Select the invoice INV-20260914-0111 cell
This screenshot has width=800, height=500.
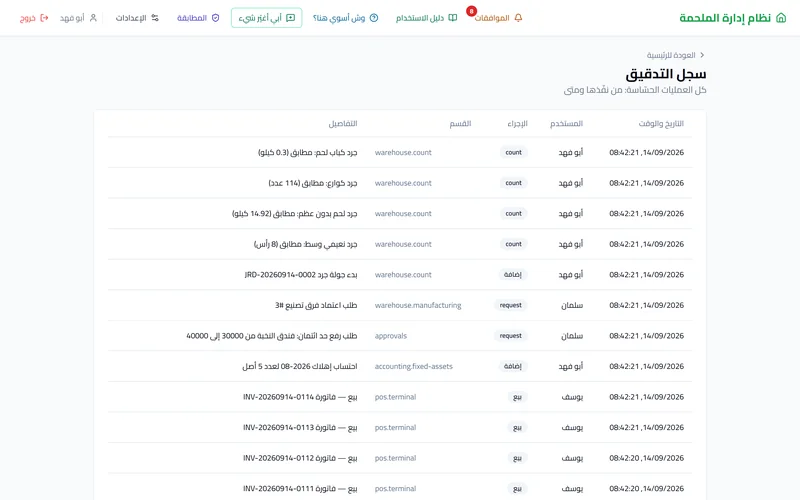301,489
